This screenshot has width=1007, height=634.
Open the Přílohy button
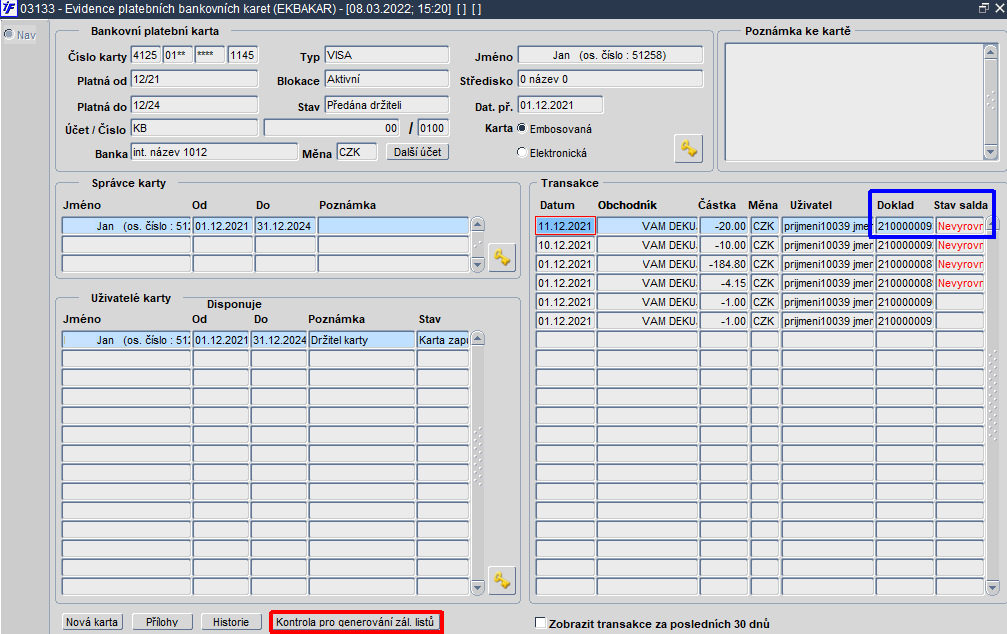(x=162, y=622)
